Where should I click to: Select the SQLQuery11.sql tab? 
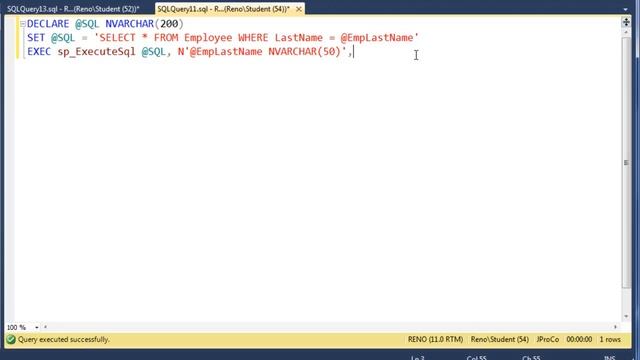click(x=224, y=9)
